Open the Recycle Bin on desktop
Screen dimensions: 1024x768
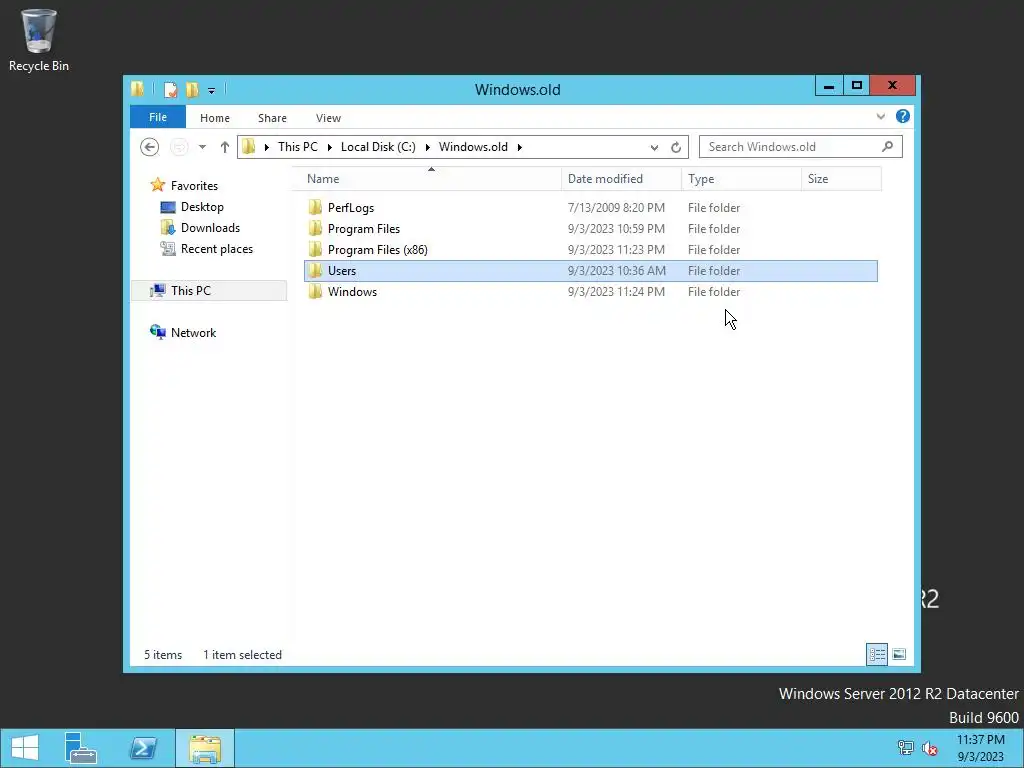coord(39,40)
